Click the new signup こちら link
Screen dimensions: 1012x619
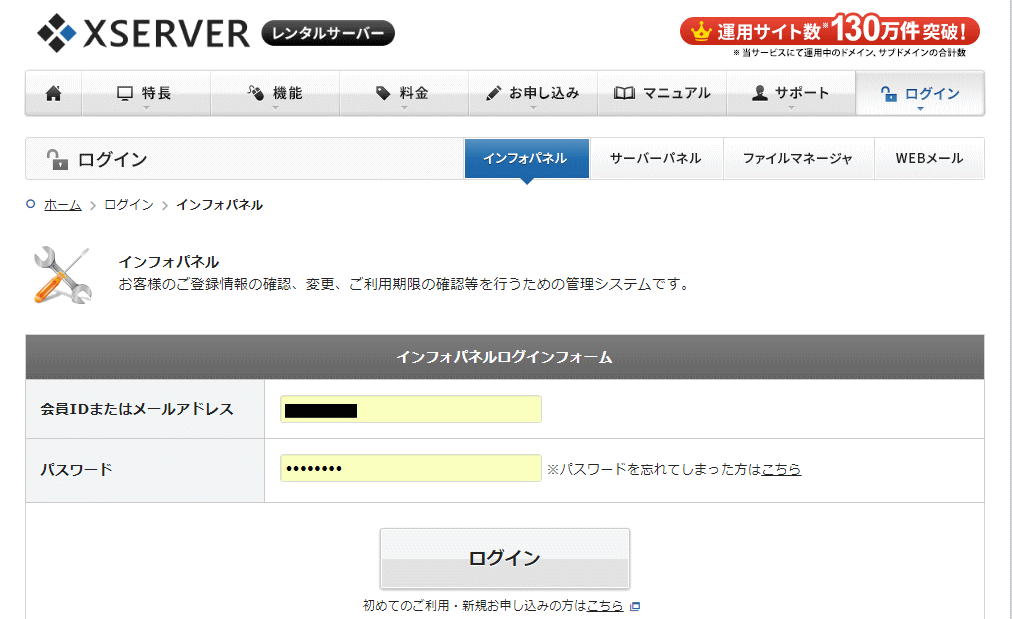coord(605,605)
